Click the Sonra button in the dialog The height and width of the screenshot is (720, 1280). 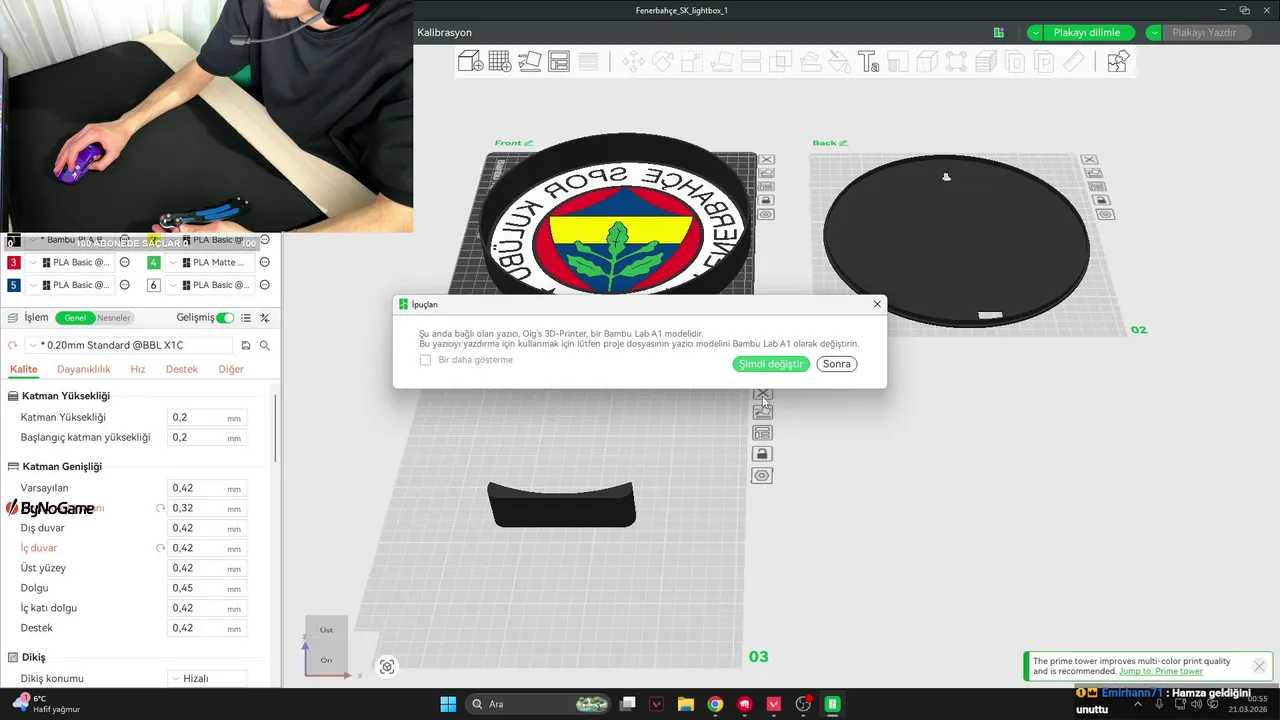tap(837, 364)
